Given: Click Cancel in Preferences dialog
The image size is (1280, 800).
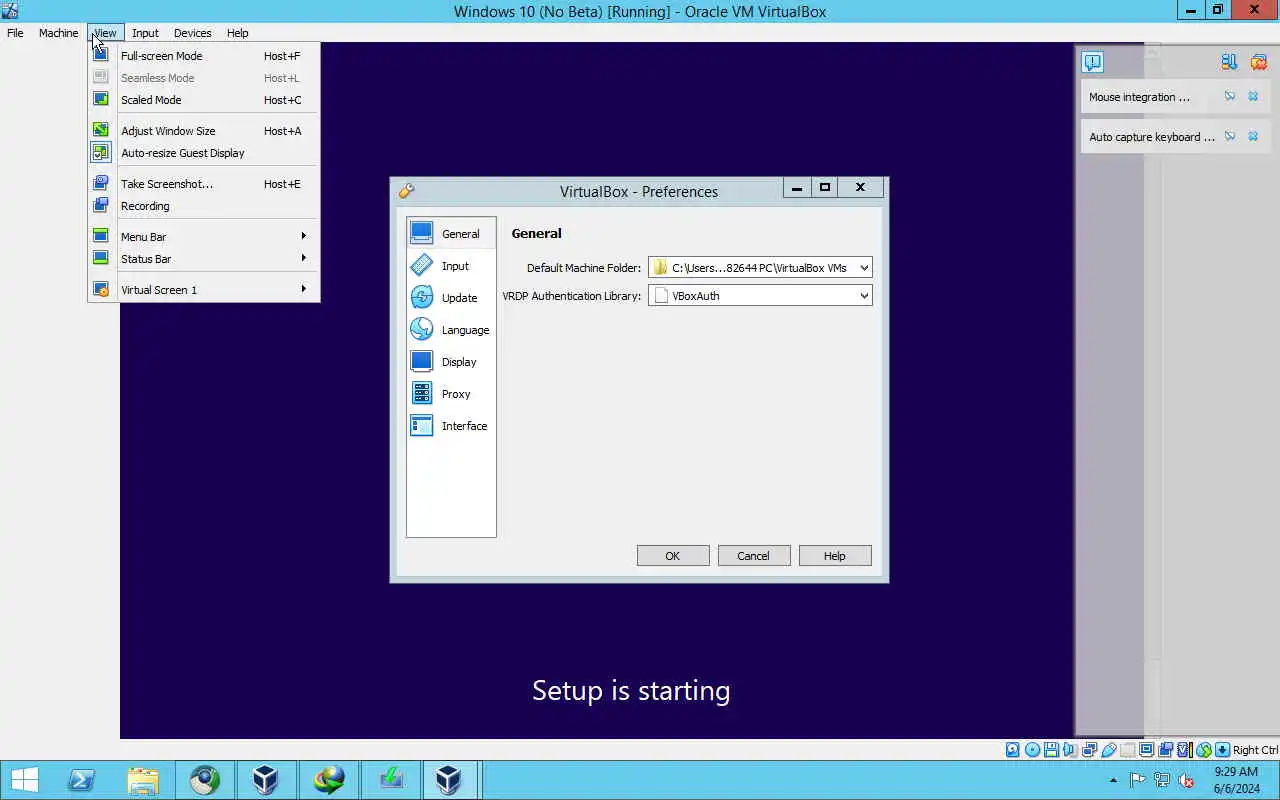Looking at the screenshot, I should [754, 556].
